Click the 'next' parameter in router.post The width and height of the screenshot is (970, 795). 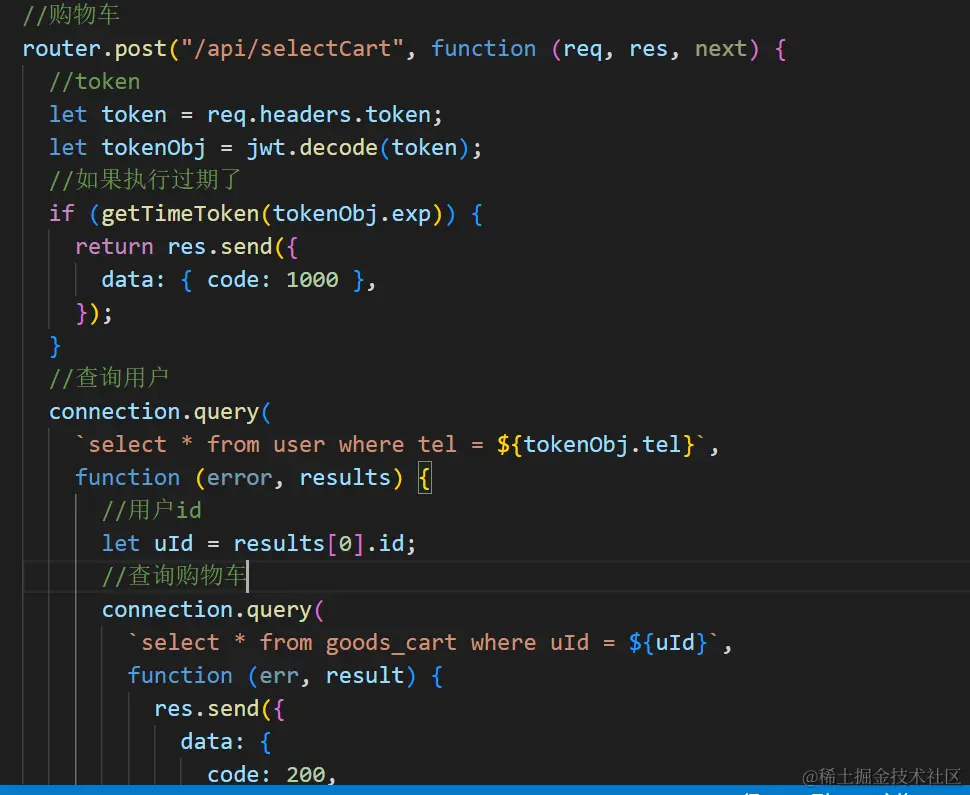pos(721,49)
